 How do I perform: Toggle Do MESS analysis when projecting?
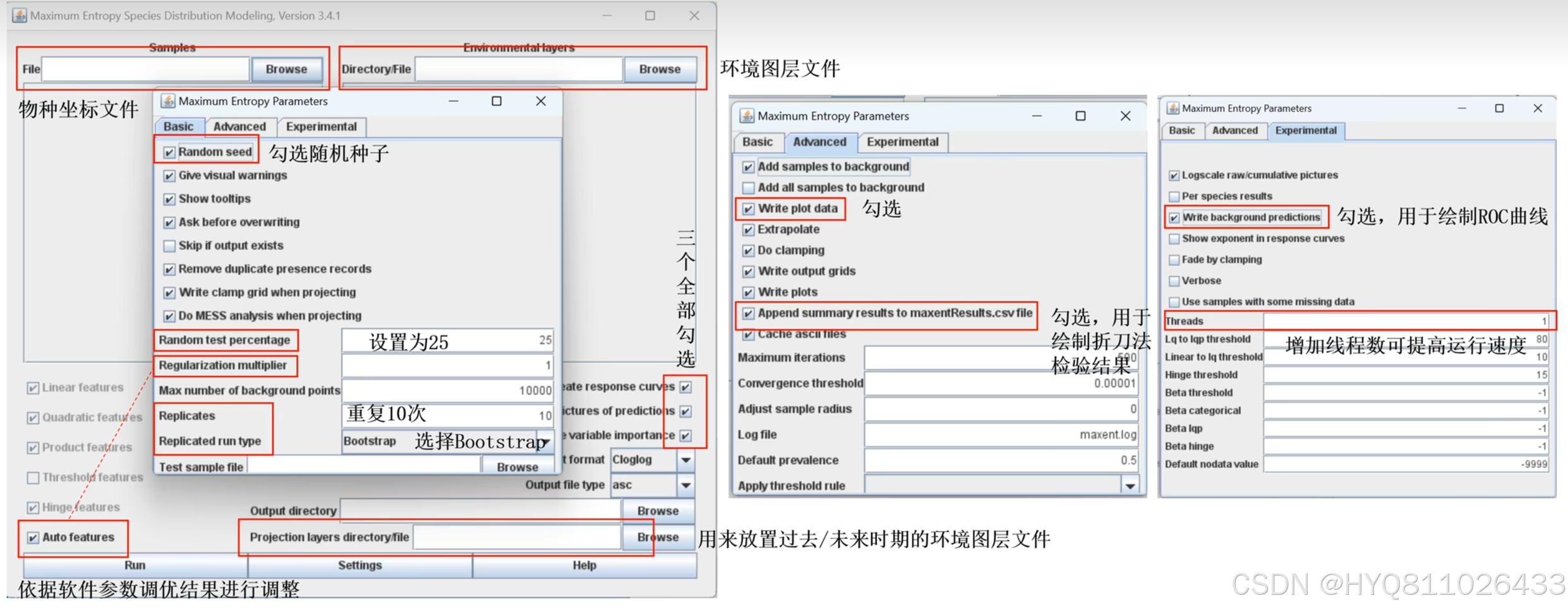[169, 316]
